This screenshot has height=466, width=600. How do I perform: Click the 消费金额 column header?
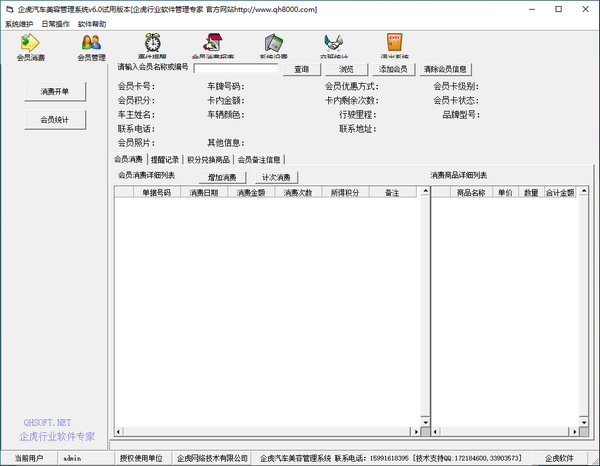[251, 192]
